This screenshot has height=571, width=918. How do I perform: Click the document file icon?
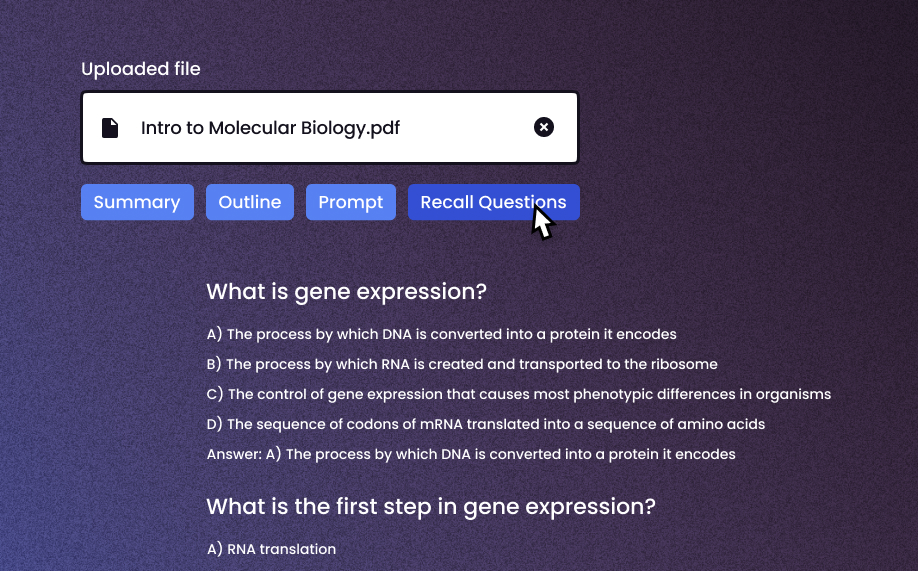point(111,128)
